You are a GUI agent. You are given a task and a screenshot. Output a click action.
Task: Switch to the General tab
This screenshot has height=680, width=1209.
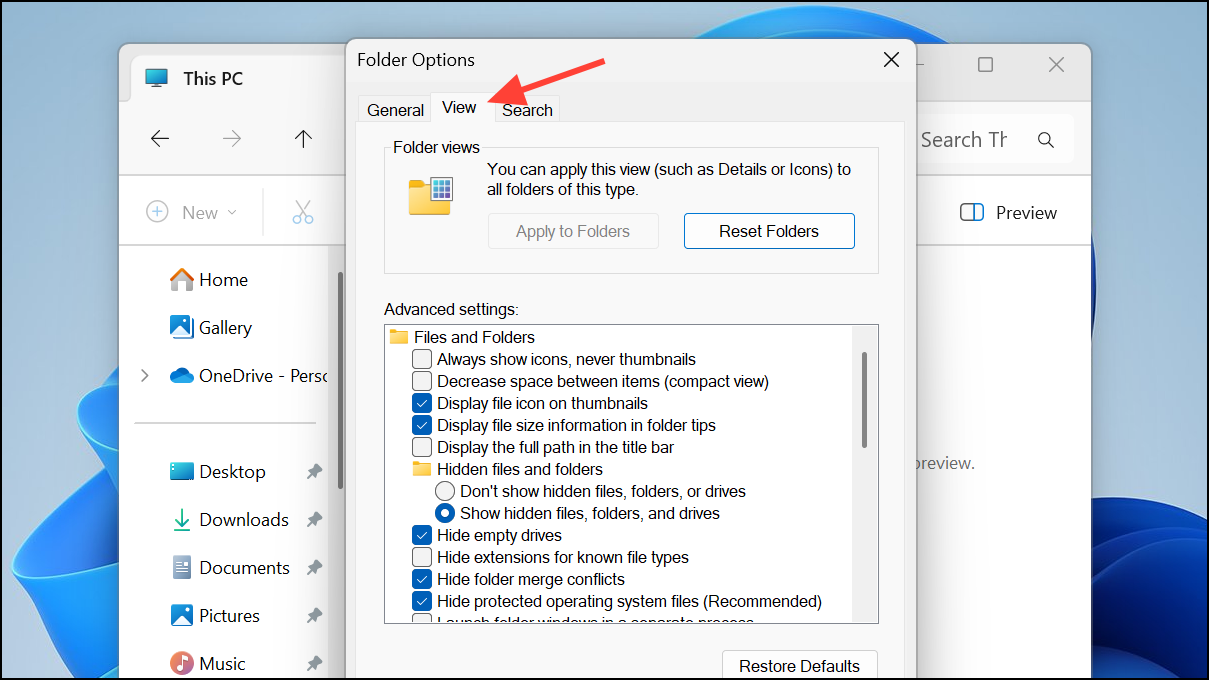[395, 110]
